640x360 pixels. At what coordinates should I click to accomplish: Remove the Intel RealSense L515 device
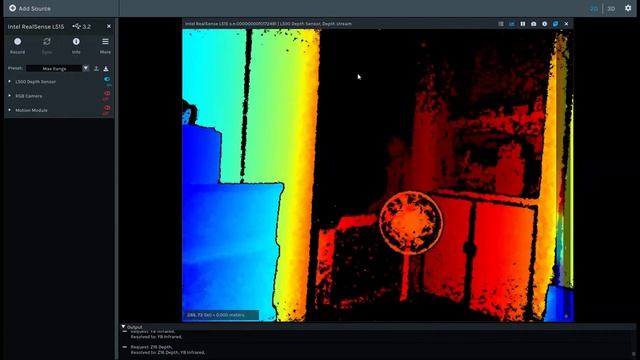tap(109, 26)
